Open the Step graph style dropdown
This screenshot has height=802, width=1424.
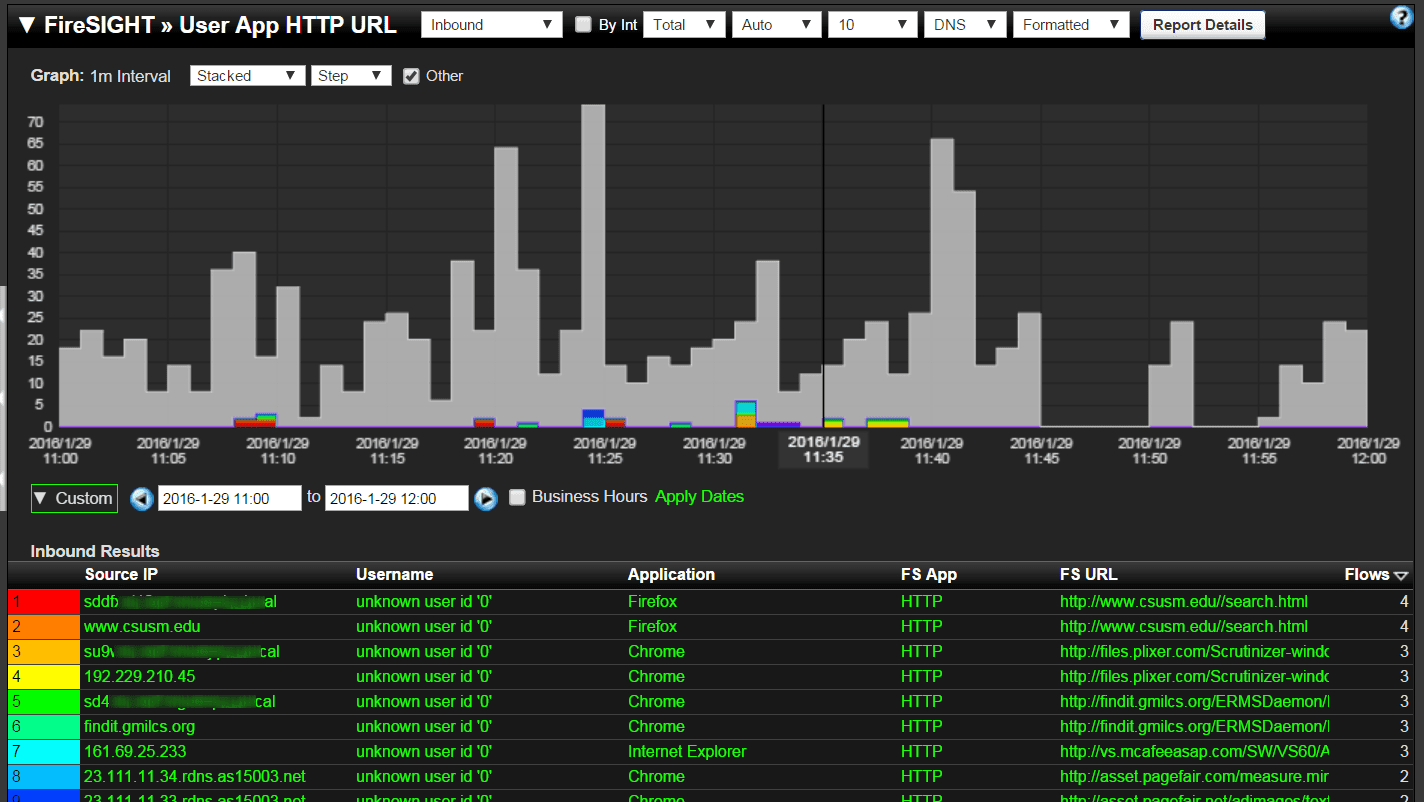tap(351, 76)
